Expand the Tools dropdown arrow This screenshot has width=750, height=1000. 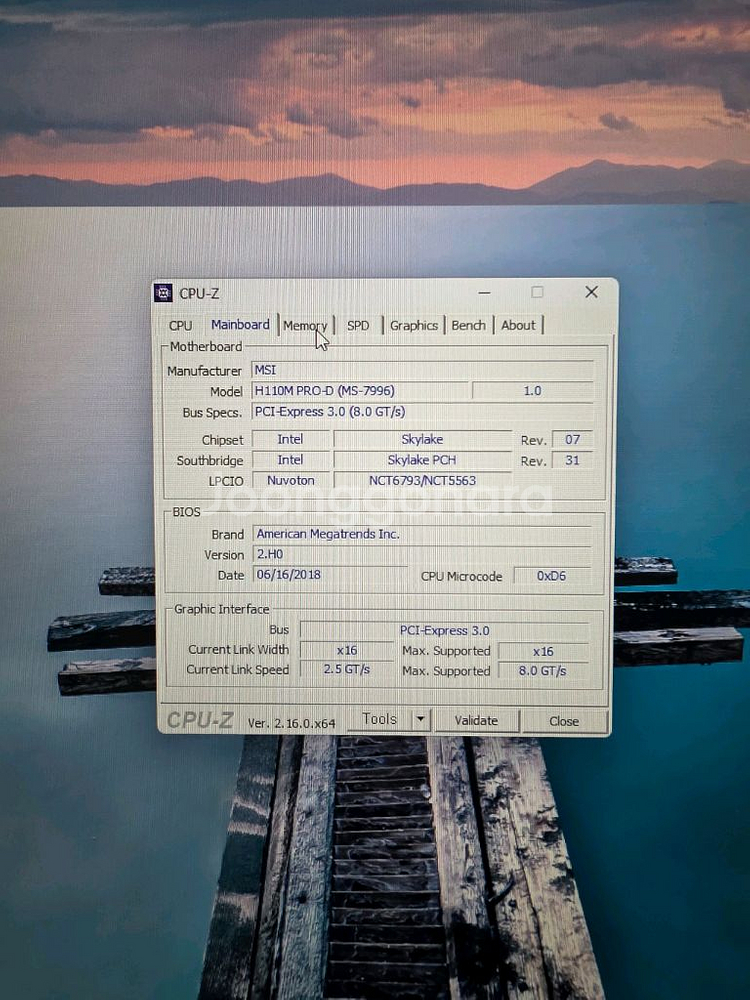point(421,719)
